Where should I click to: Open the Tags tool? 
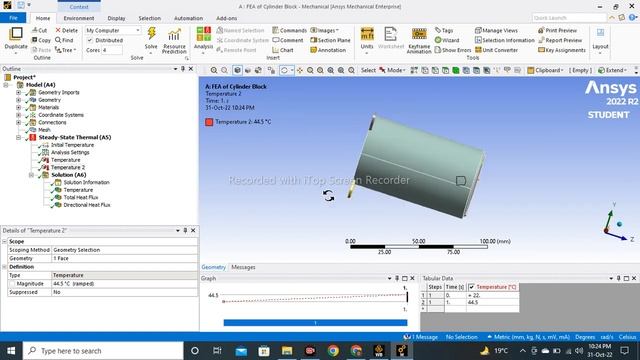click(444, 30)
